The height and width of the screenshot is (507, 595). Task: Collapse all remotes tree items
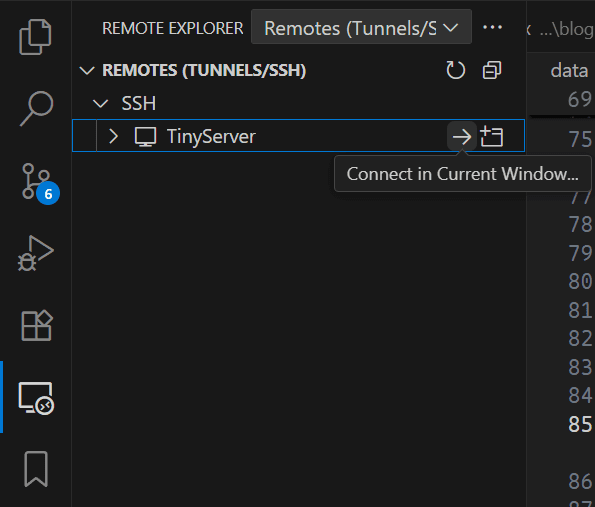coord(492,70)
